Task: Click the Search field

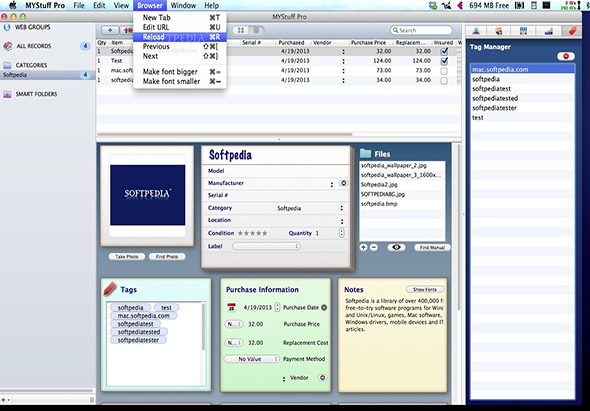Action: (421, 30)
